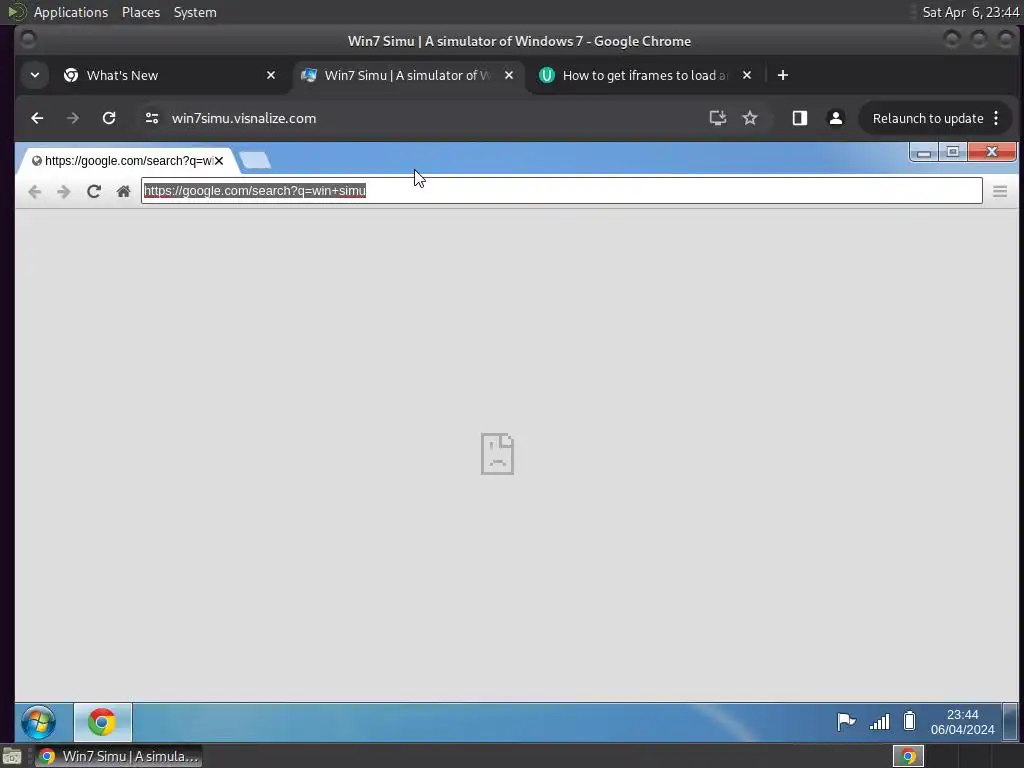Click the install app icon in address bar
The height and width of the screenshot is (768, 1024).
(718, 118)
